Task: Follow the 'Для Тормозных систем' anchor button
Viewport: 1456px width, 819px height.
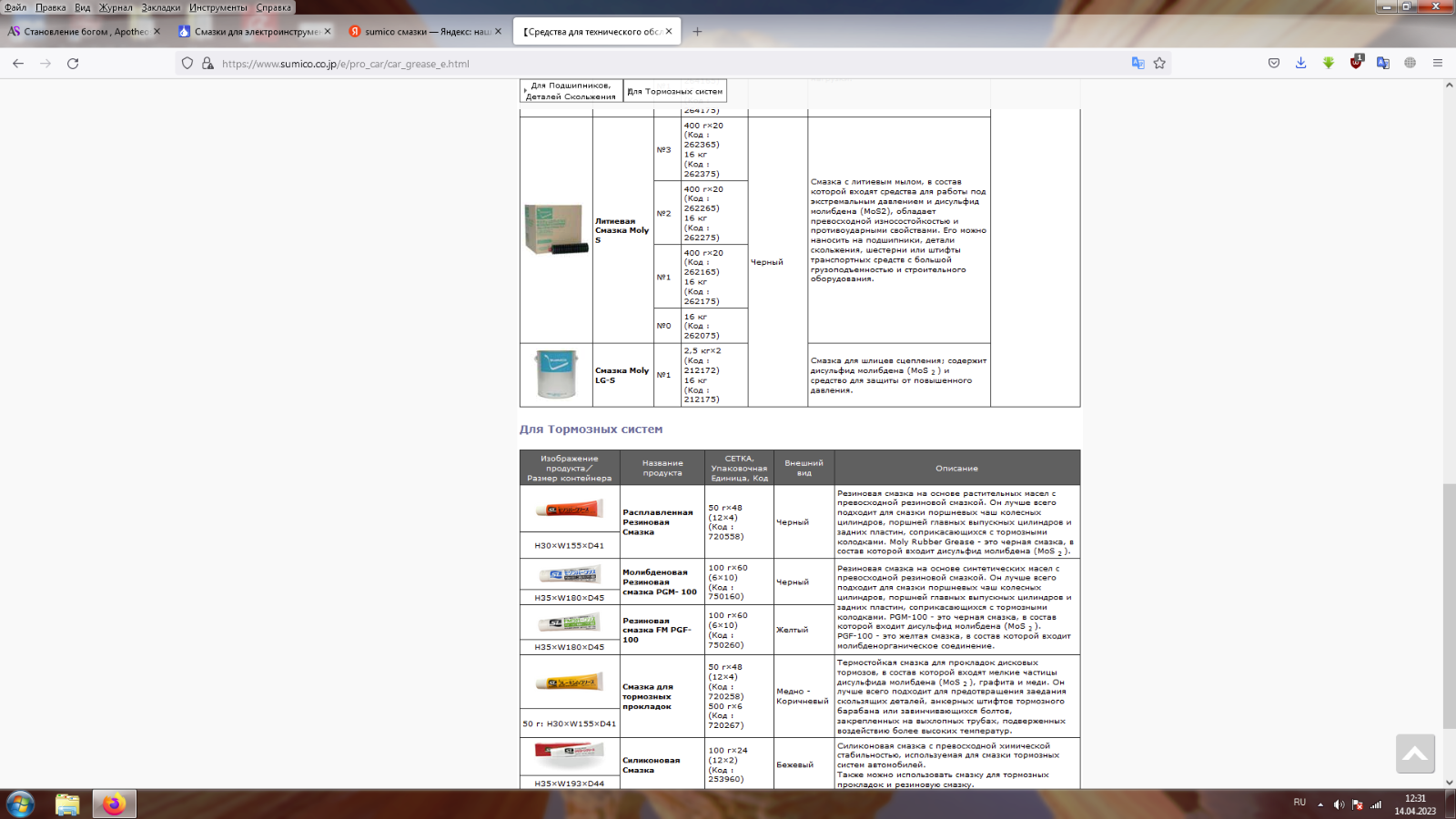Action: 675,91
